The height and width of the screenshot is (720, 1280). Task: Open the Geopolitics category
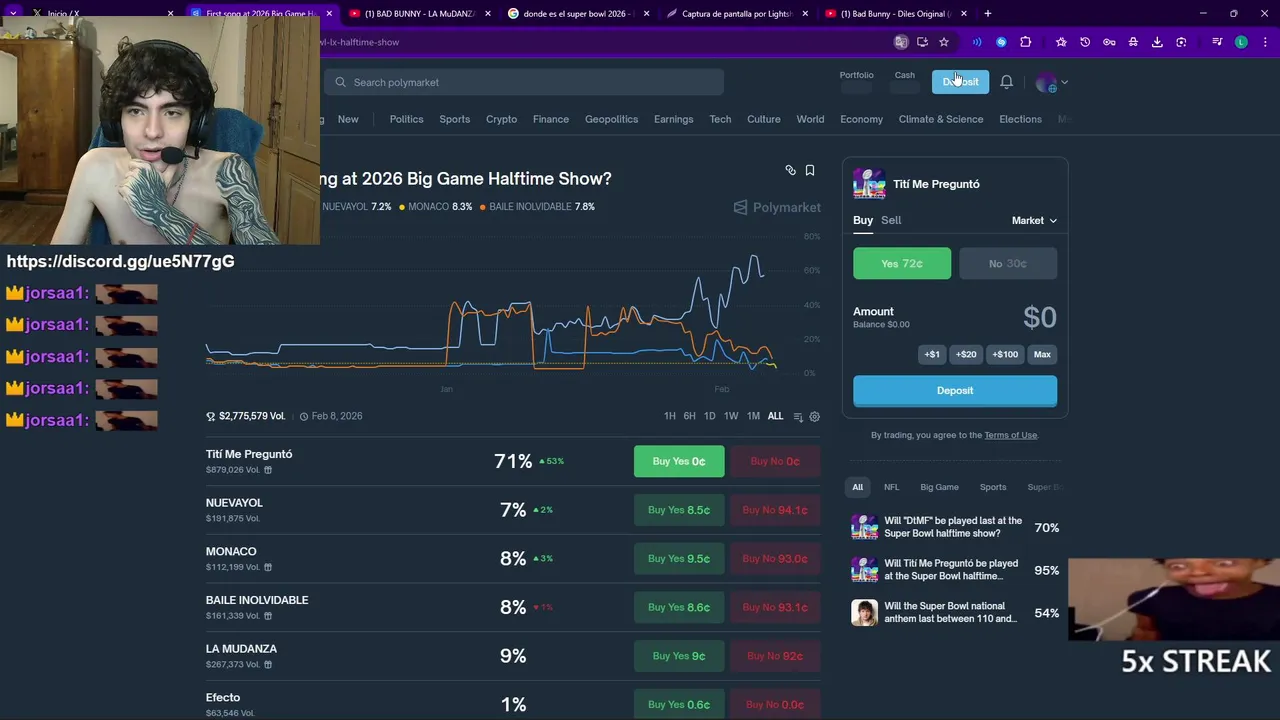coord(611,119)
